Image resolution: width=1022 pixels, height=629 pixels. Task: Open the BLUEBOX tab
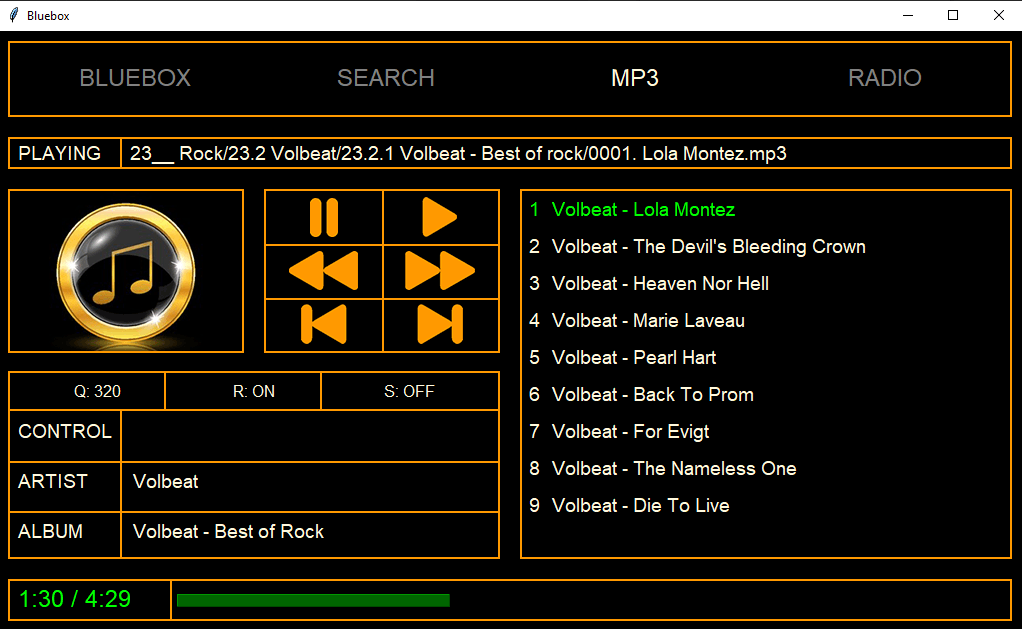tap(135, 78)
